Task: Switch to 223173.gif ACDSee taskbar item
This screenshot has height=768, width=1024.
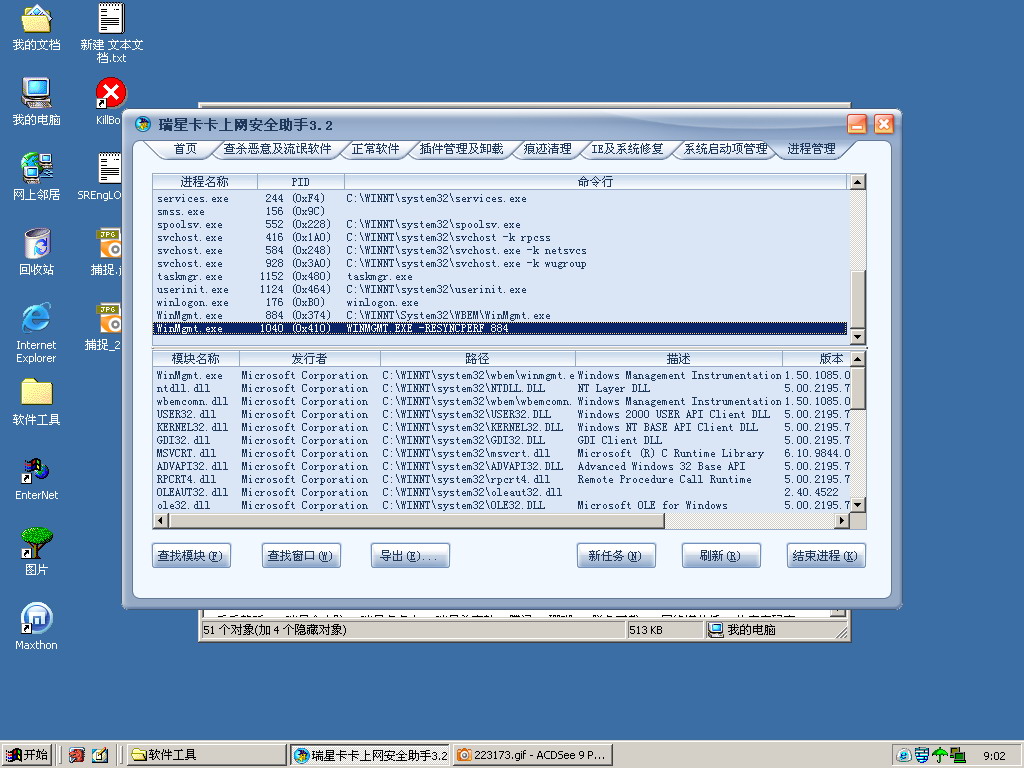Action: click(532, 755)
